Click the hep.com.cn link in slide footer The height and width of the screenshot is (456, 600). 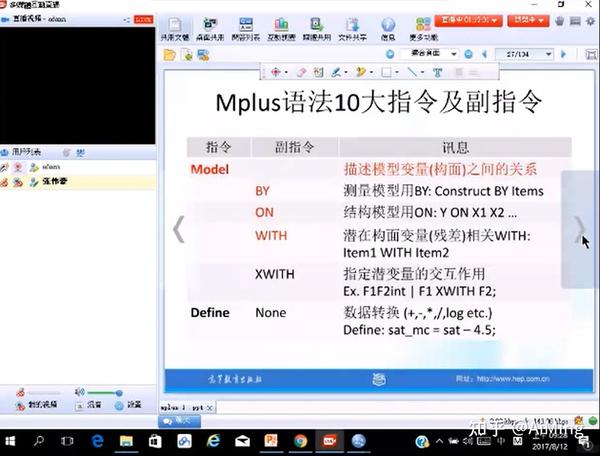coord(513,379)
